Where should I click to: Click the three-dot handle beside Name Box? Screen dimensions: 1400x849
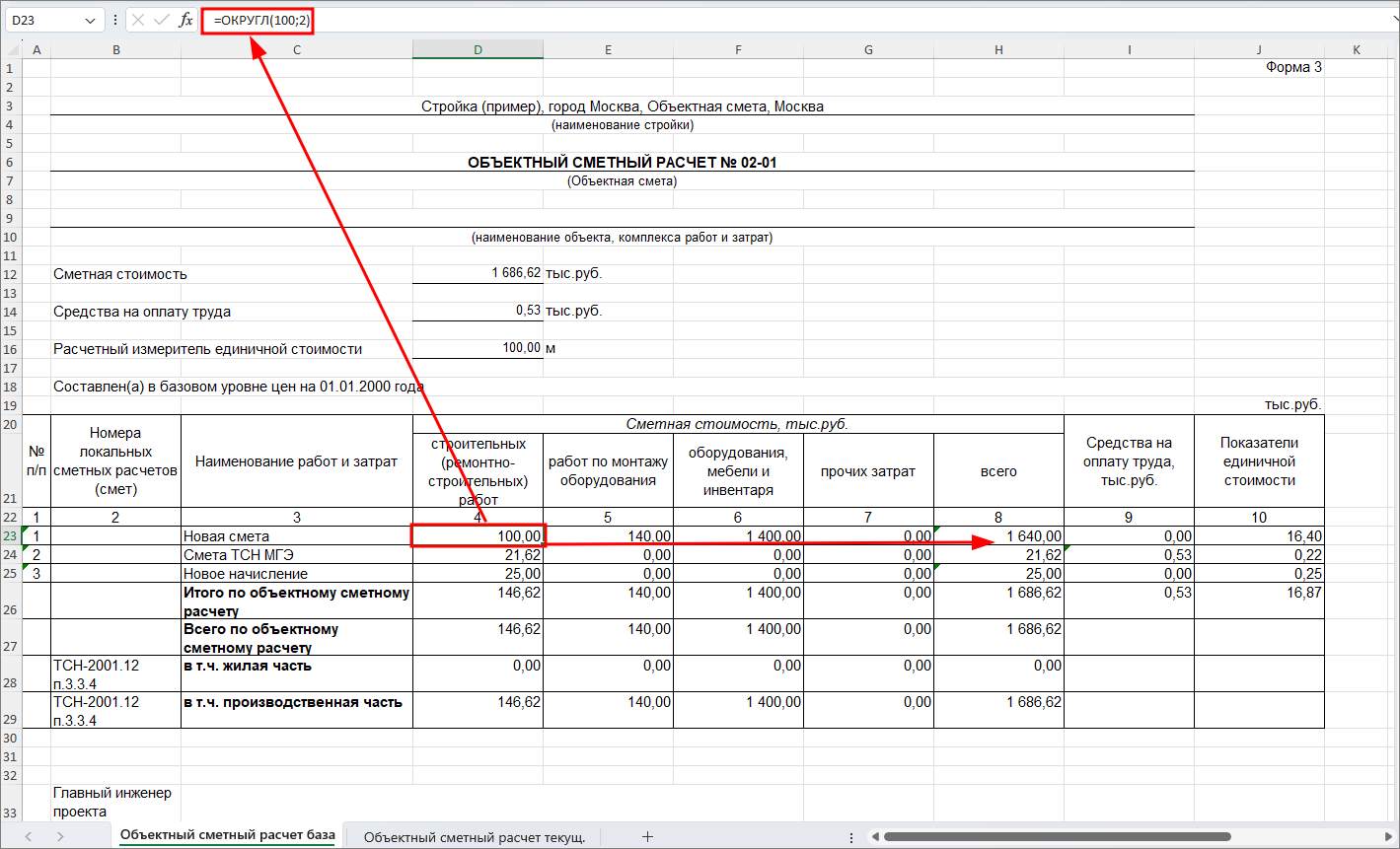(x=116, y=20)
